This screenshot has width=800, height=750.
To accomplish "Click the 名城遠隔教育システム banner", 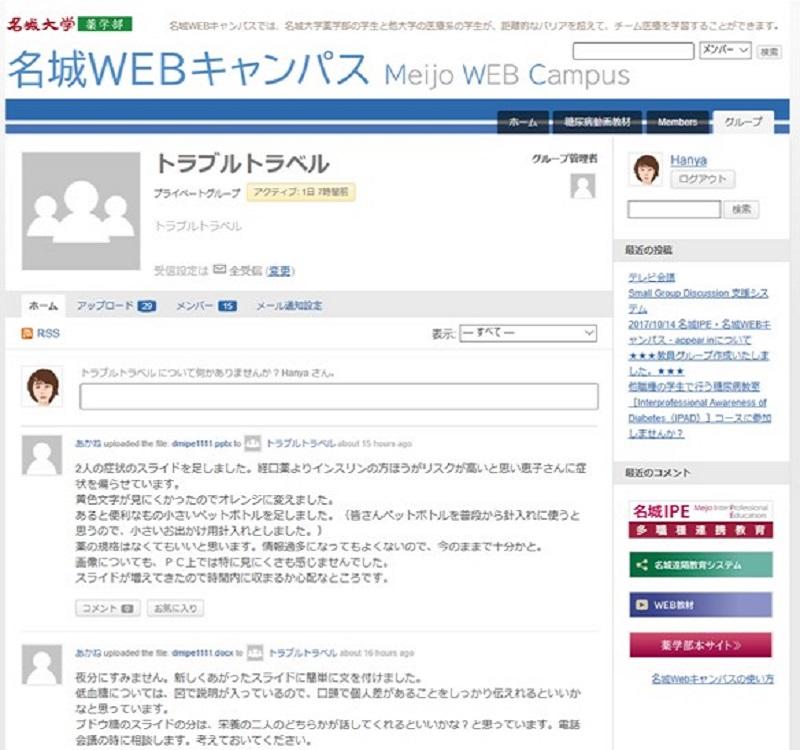I will 701,565.
